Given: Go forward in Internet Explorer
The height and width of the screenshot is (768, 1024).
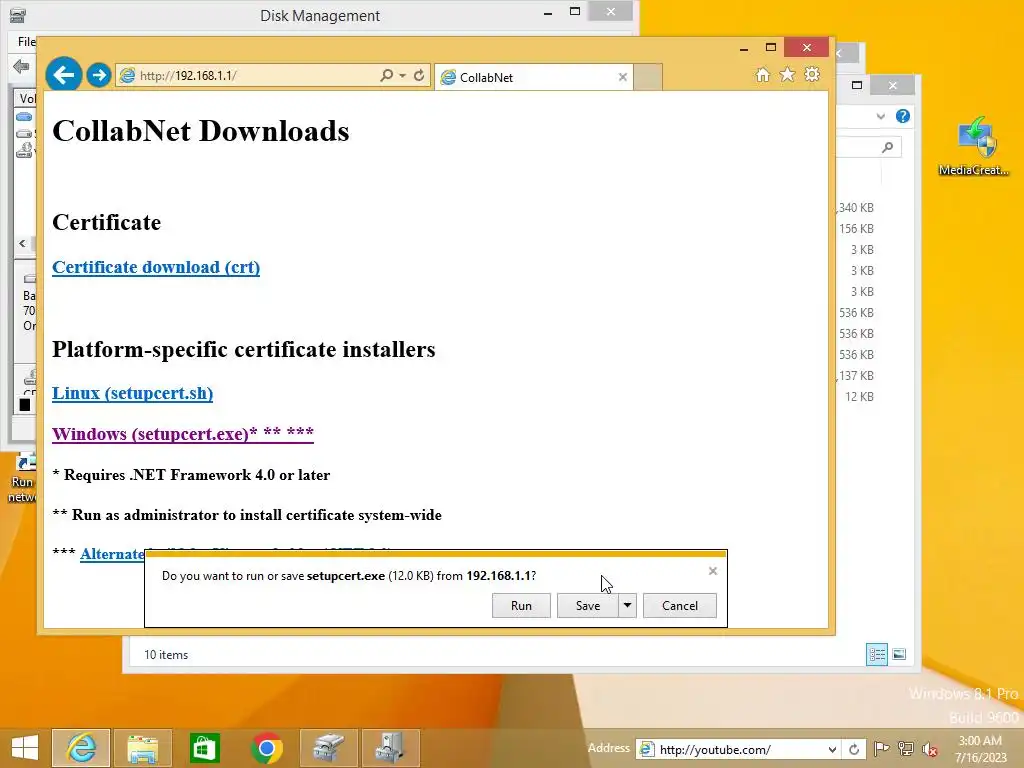Looking at the screenshot, I should click(99, 75).
